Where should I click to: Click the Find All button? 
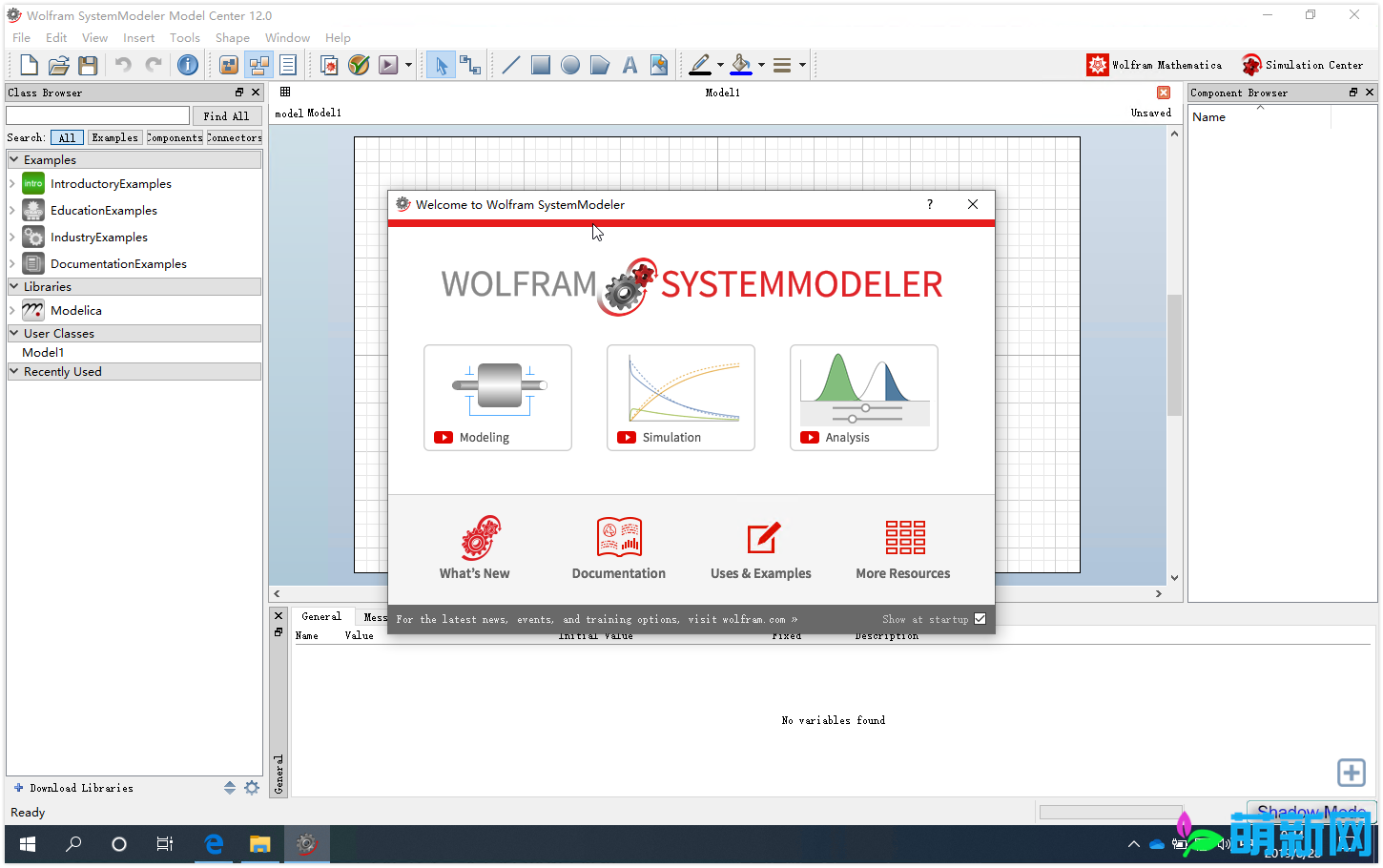227,115
